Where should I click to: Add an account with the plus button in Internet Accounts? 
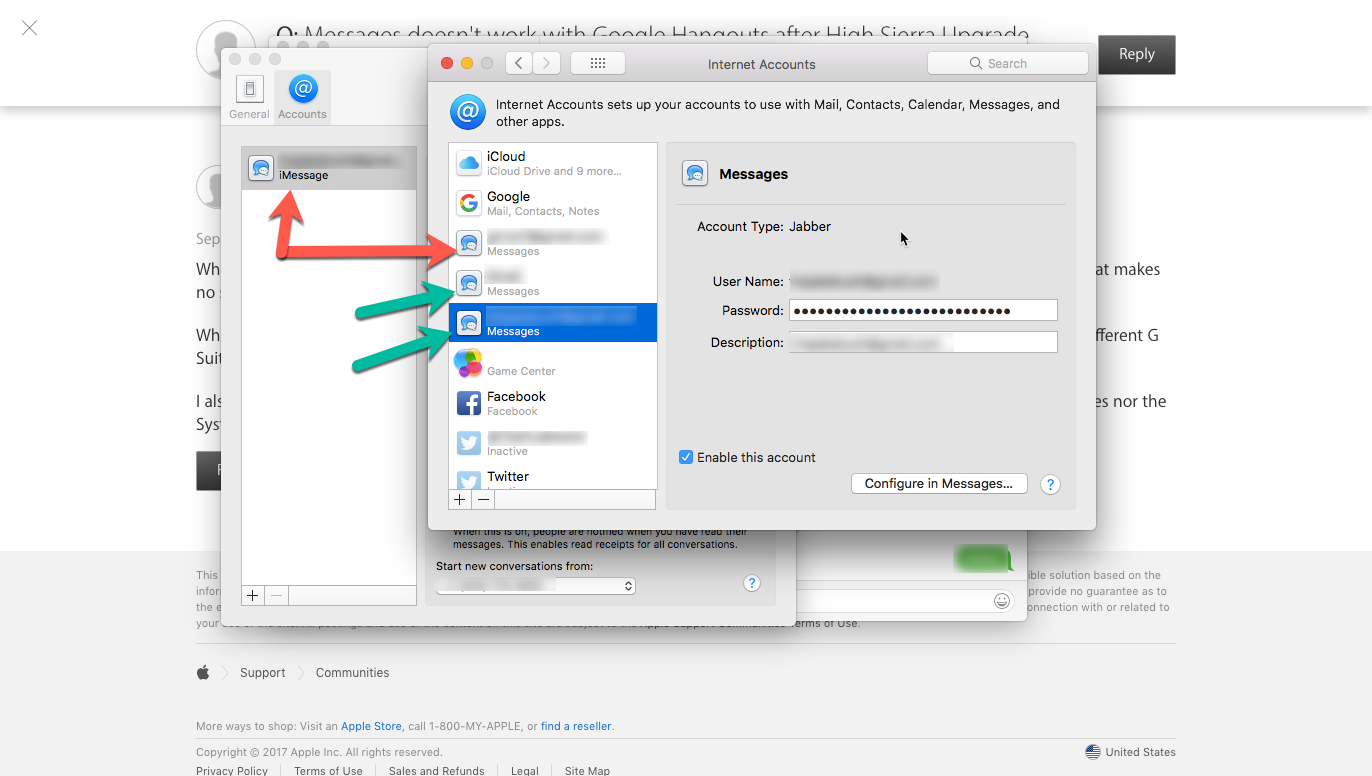pos(460,499)
